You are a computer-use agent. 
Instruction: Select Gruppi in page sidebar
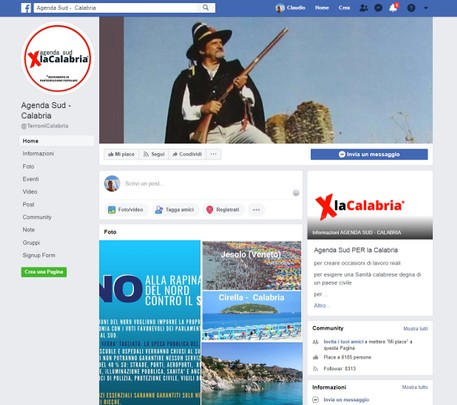tap(31, 242)
